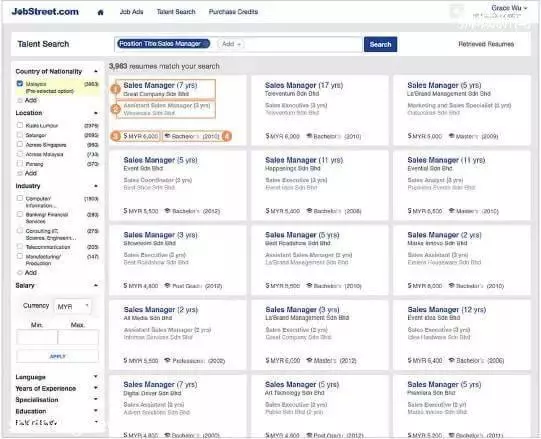This screenshot has height=439, width=541.
Task: Expand the Language filter section
Action: click(96, 377)
